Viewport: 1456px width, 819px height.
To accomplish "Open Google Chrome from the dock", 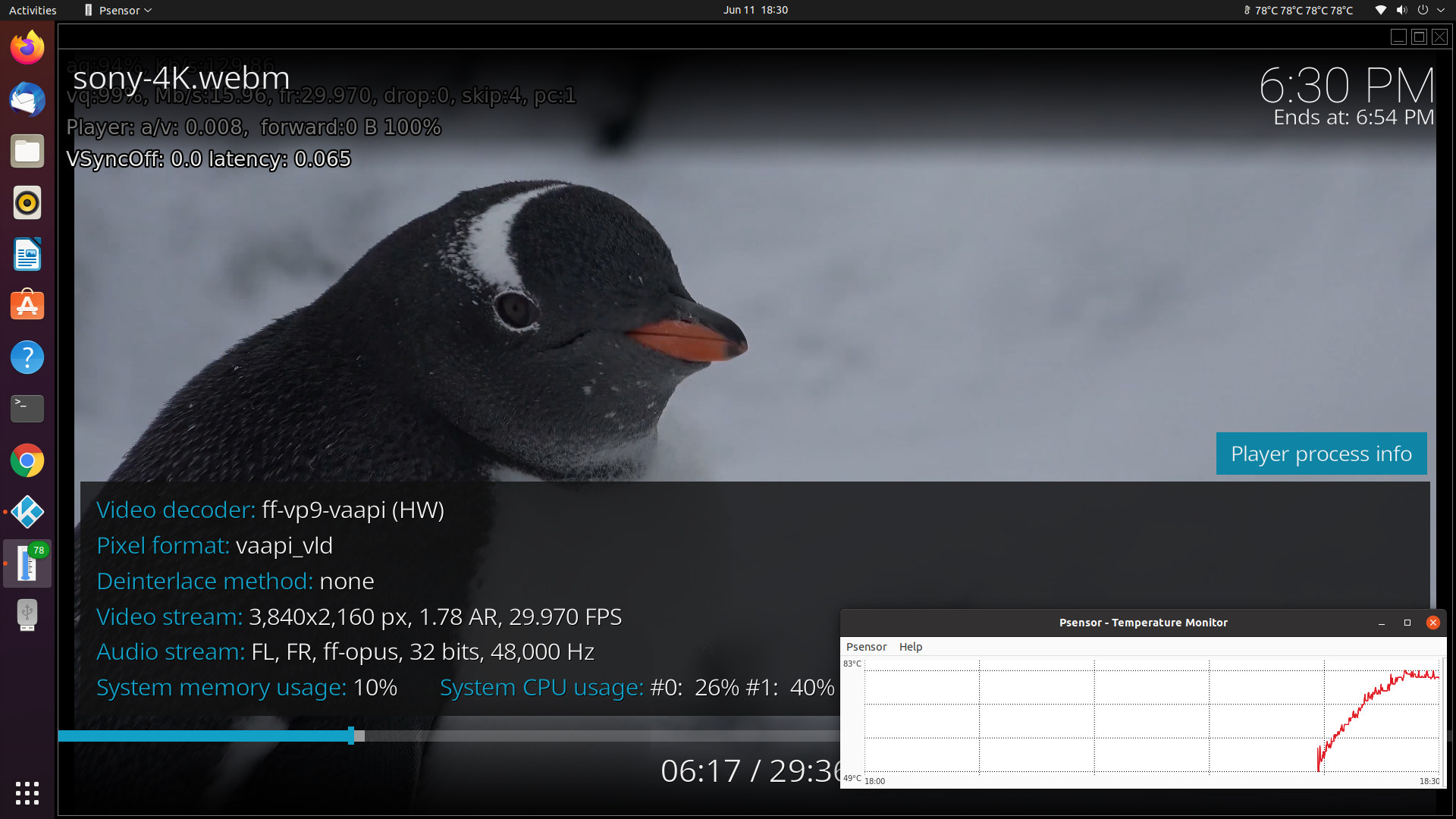I will click(x=27, y=460).
